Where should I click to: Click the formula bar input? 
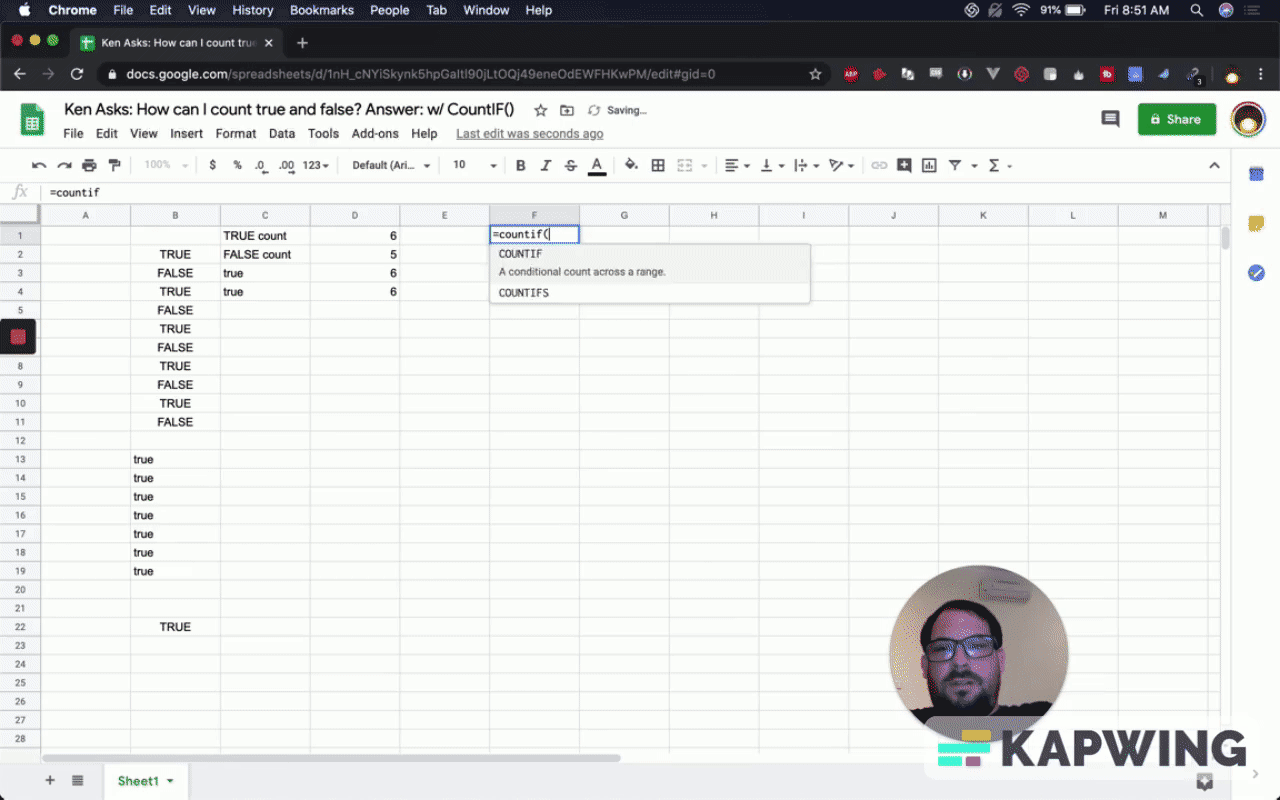[636, 192]
